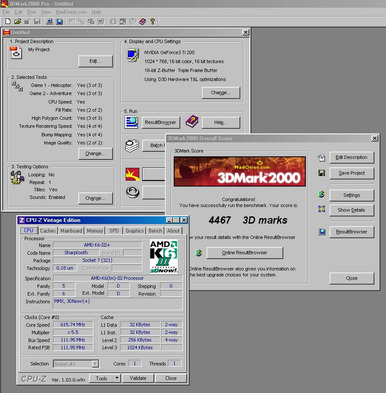Click Change... under Testing Options

coord(95,198)
